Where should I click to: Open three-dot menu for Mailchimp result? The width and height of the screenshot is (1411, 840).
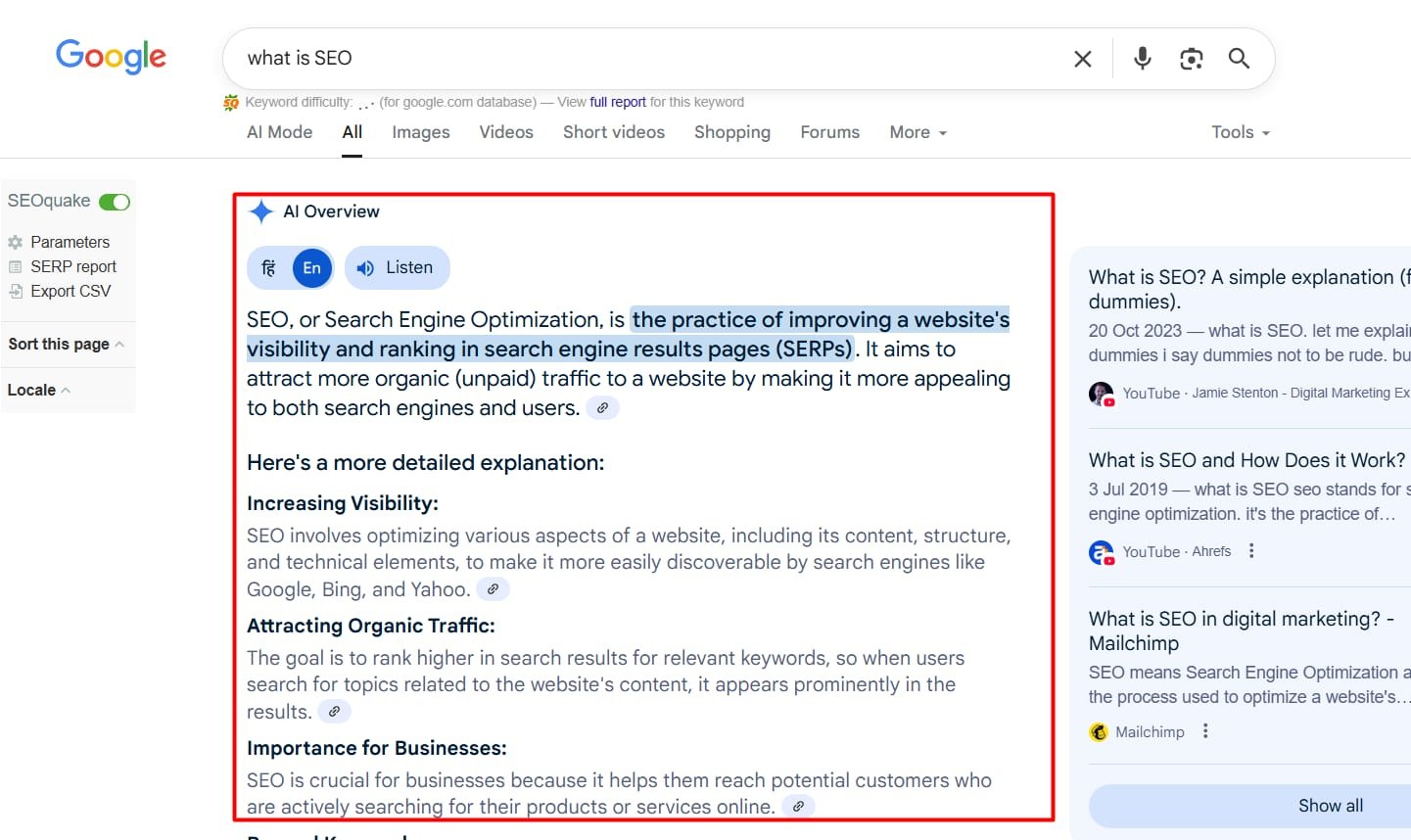point(1205,731)
